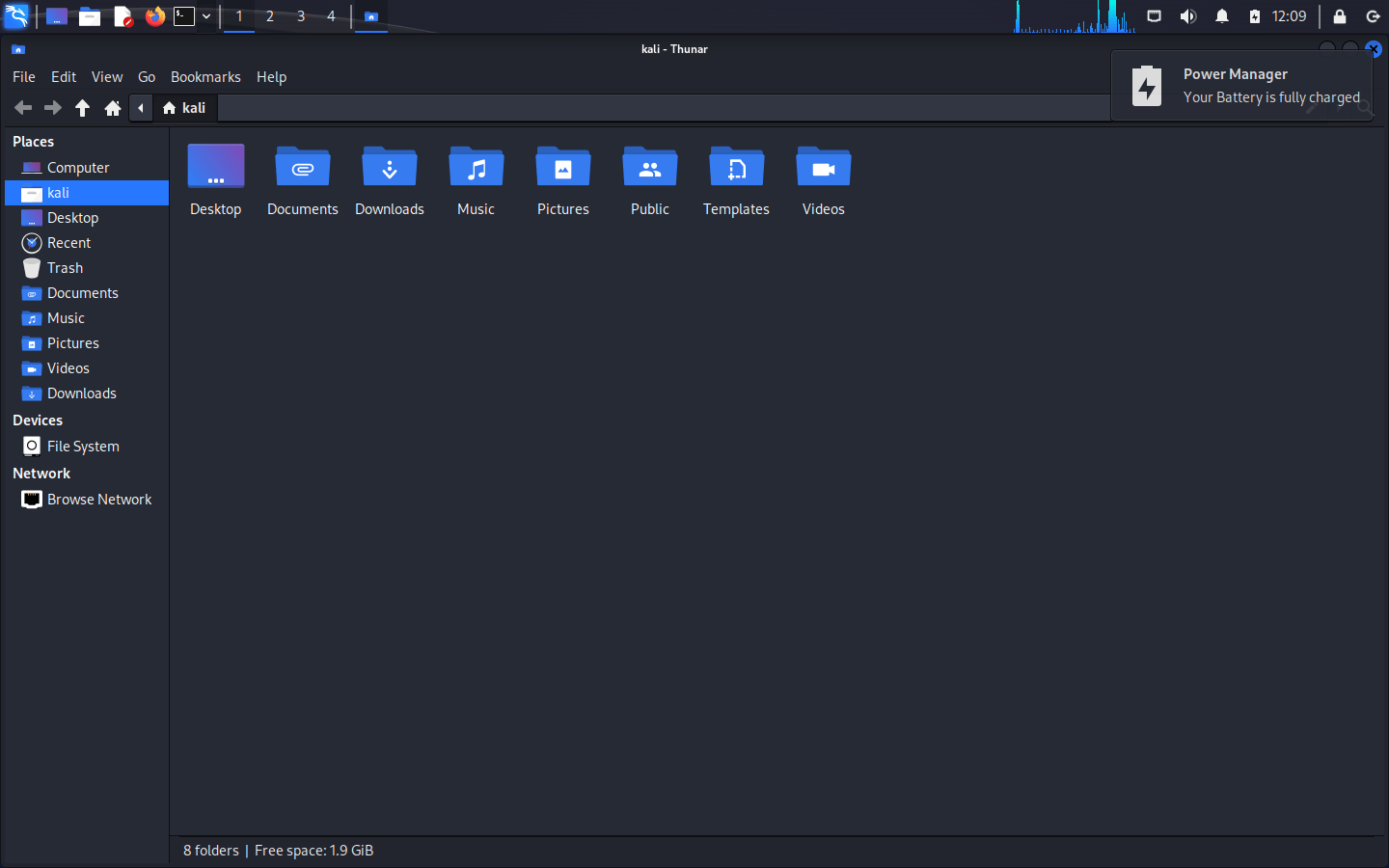
Task: Open the terminal profile dropdown on the panel
Action: (x=205, y=16)
